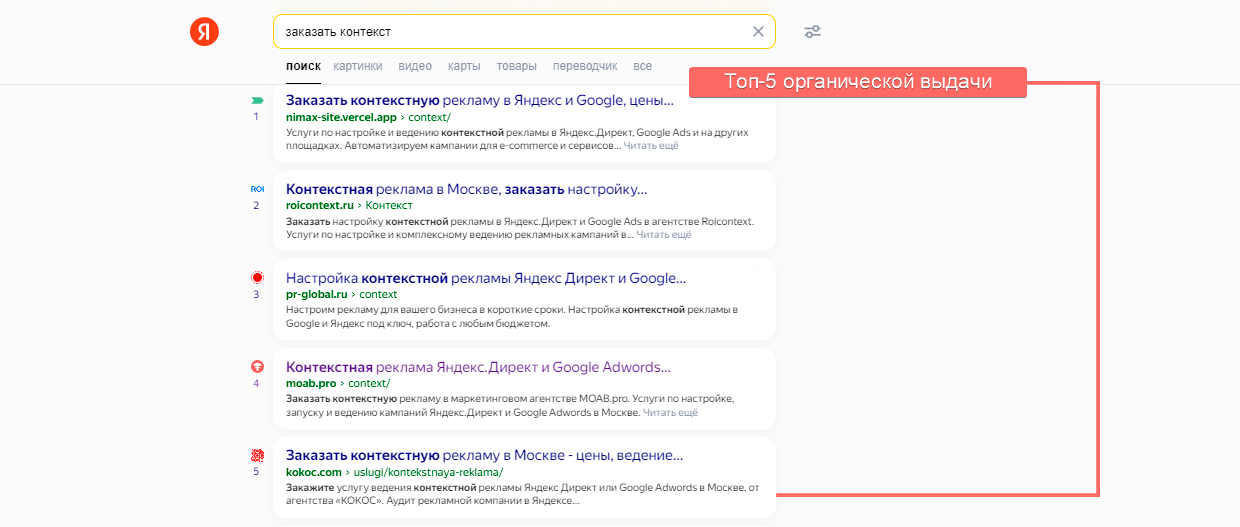Click the ROI favicon of result 2
The width and height of the screenshot is (1240, 527).
[256, 189]
